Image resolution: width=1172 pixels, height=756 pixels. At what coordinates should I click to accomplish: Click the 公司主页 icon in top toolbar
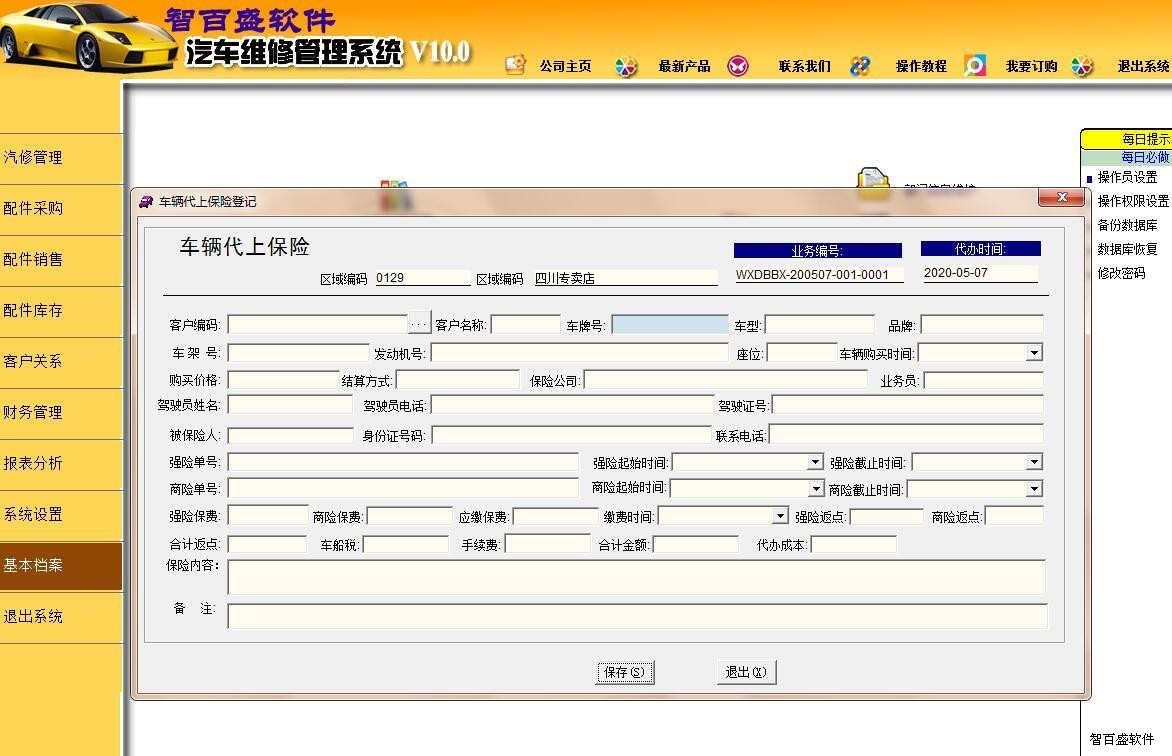coord(515,66)
